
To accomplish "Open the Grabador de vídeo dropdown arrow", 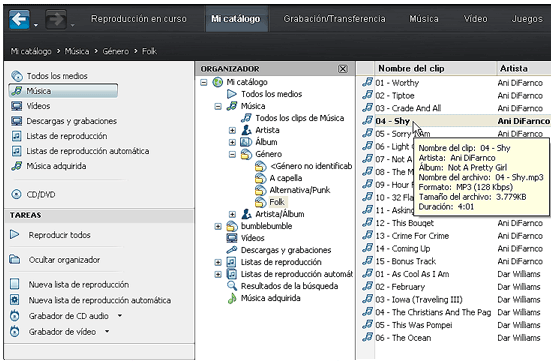I will point(107,331).
